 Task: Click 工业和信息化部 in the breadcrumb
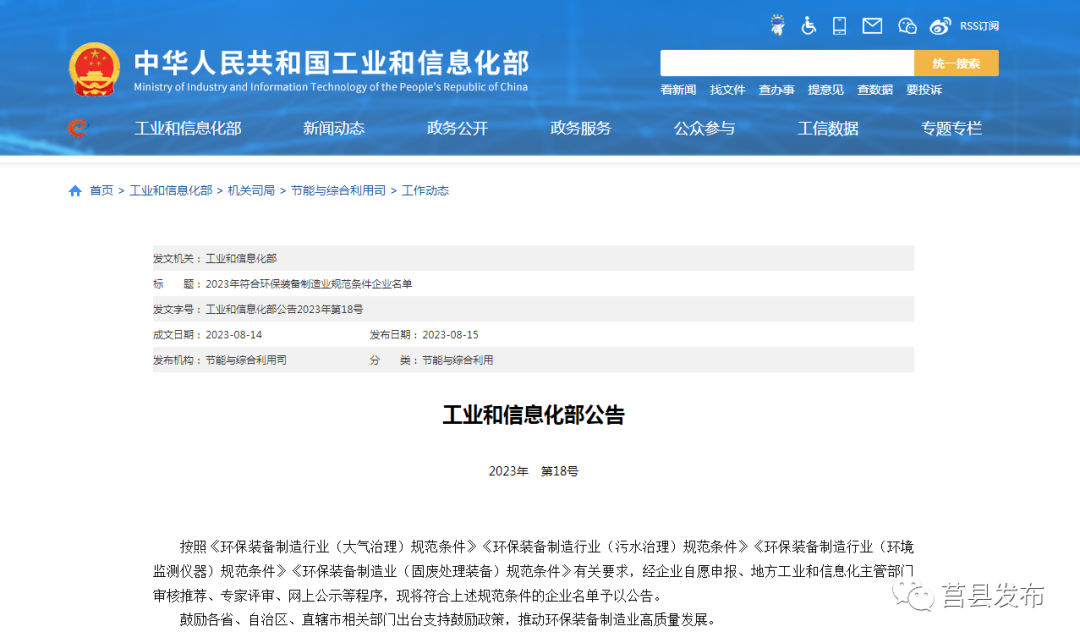171,191
